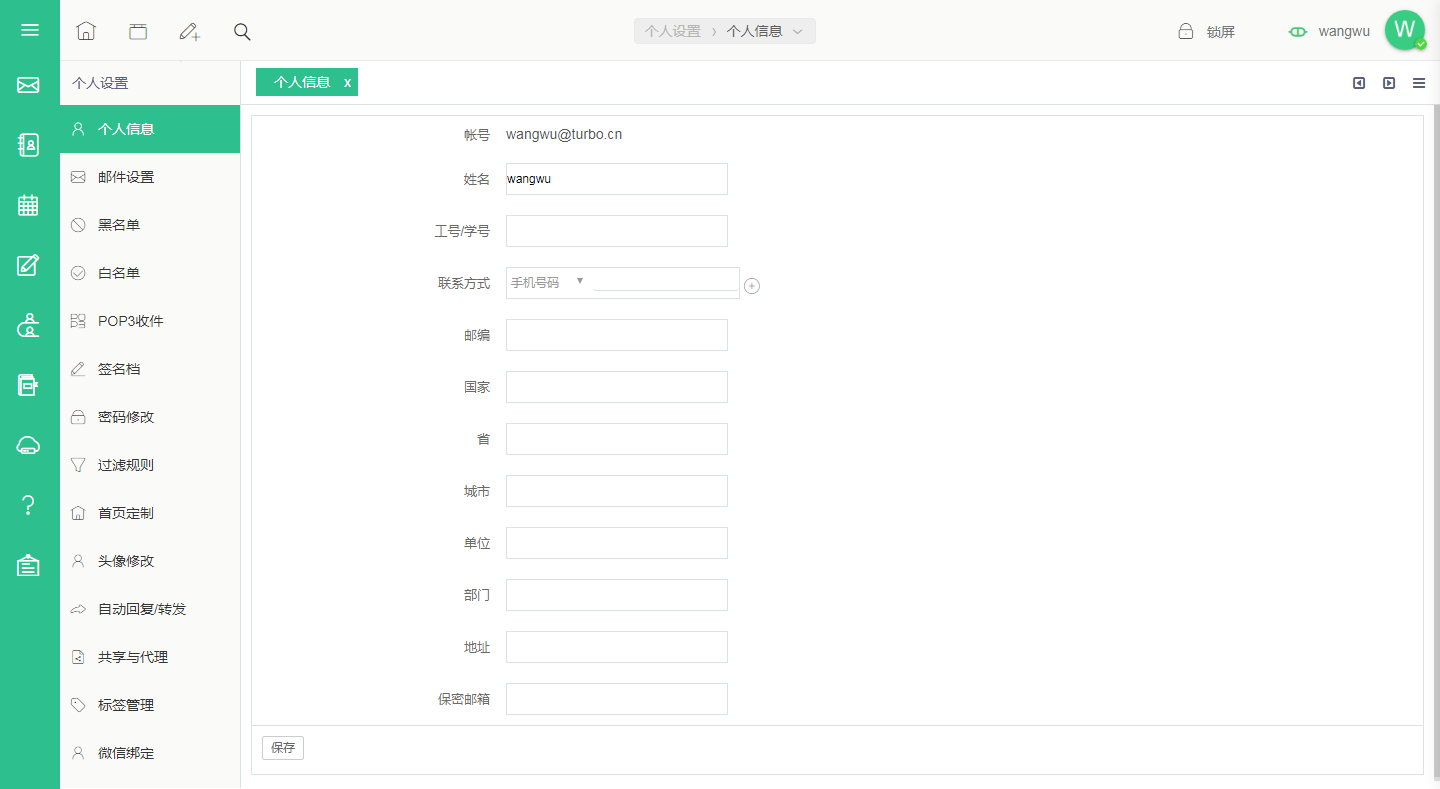Viewport: 1440px width, 789px height.
Task: Open the cloud drive icon in green sidebar
Action: point(28,445)
